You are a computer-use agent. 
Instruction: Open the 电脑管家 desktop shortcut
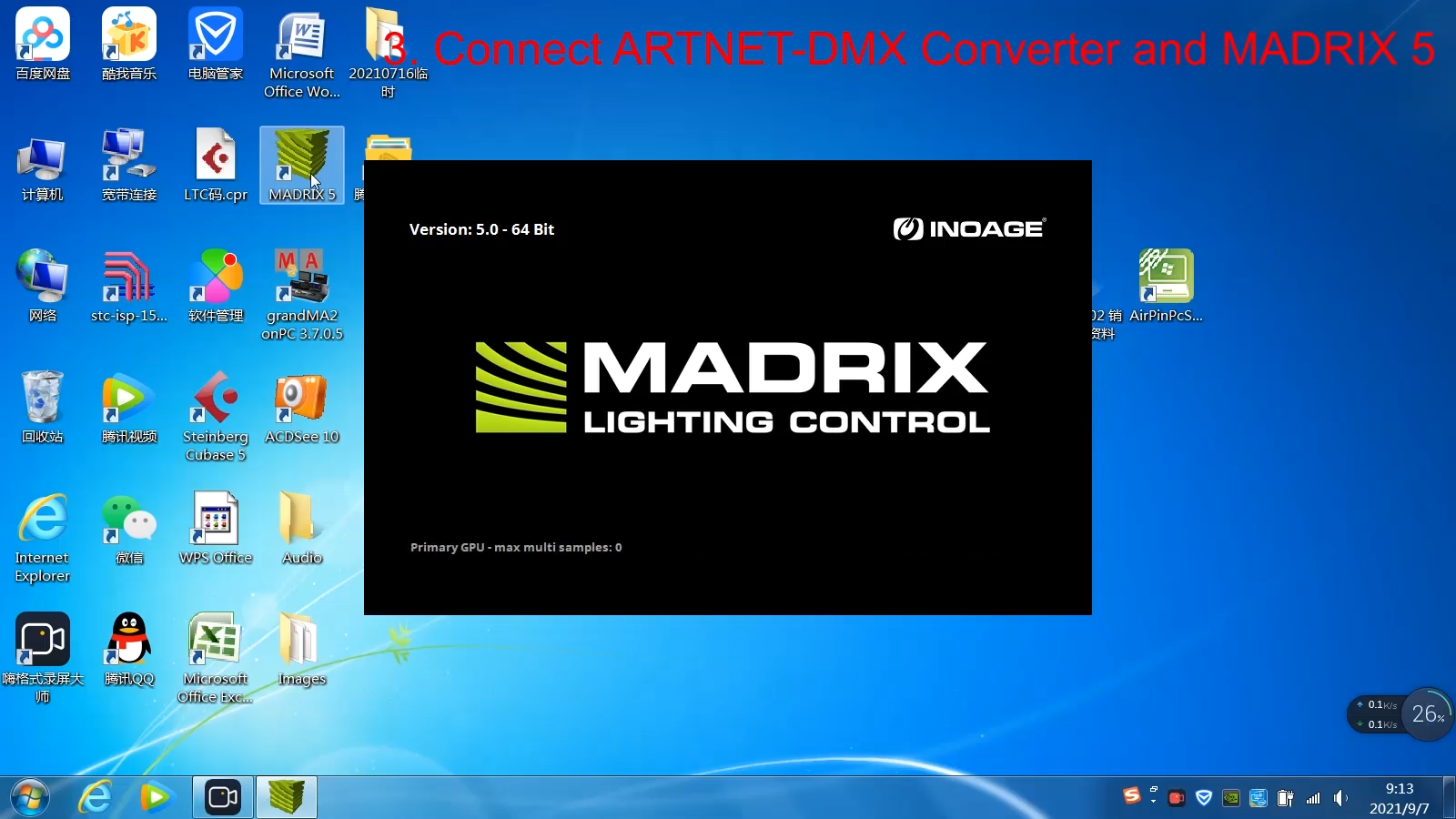tap(216, 44)
